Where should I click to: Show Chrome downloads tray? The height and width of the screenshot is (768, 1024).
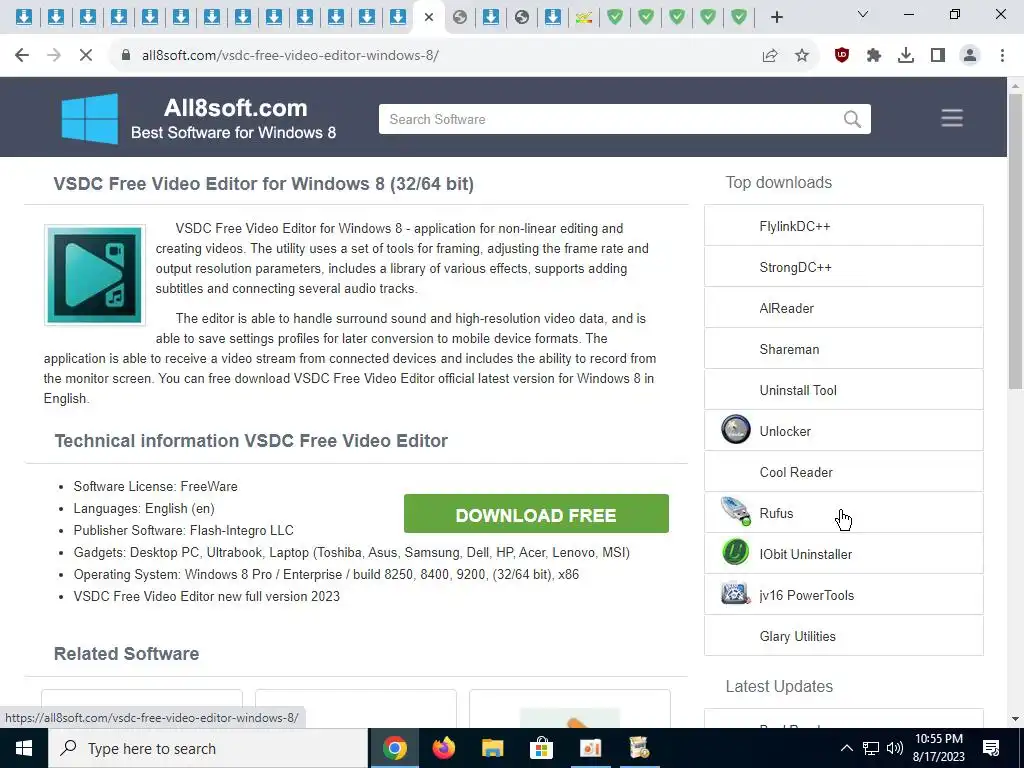[906, 56]
